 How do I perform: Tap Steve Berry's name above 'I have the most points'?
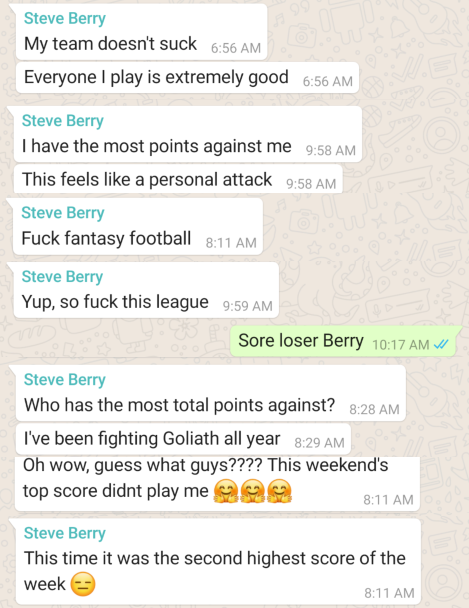point(63,120)
